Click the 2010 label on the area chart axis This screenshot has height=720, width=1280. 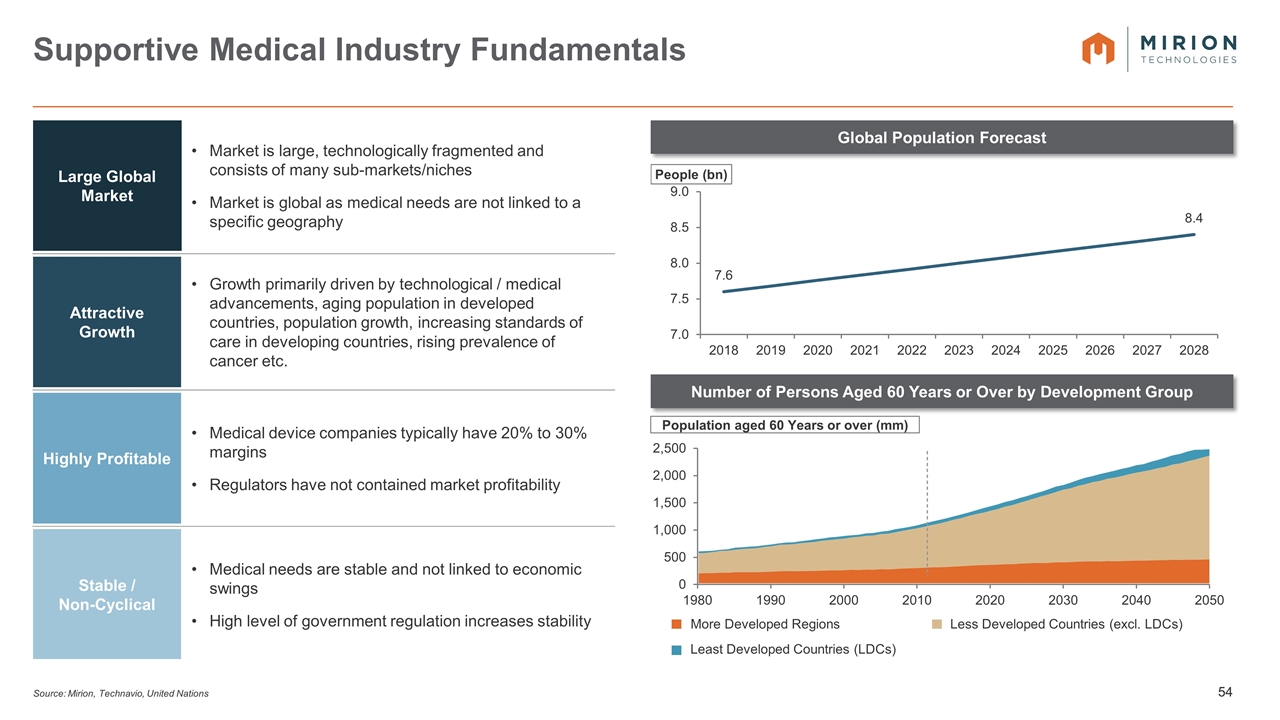[x=917, y=601]
